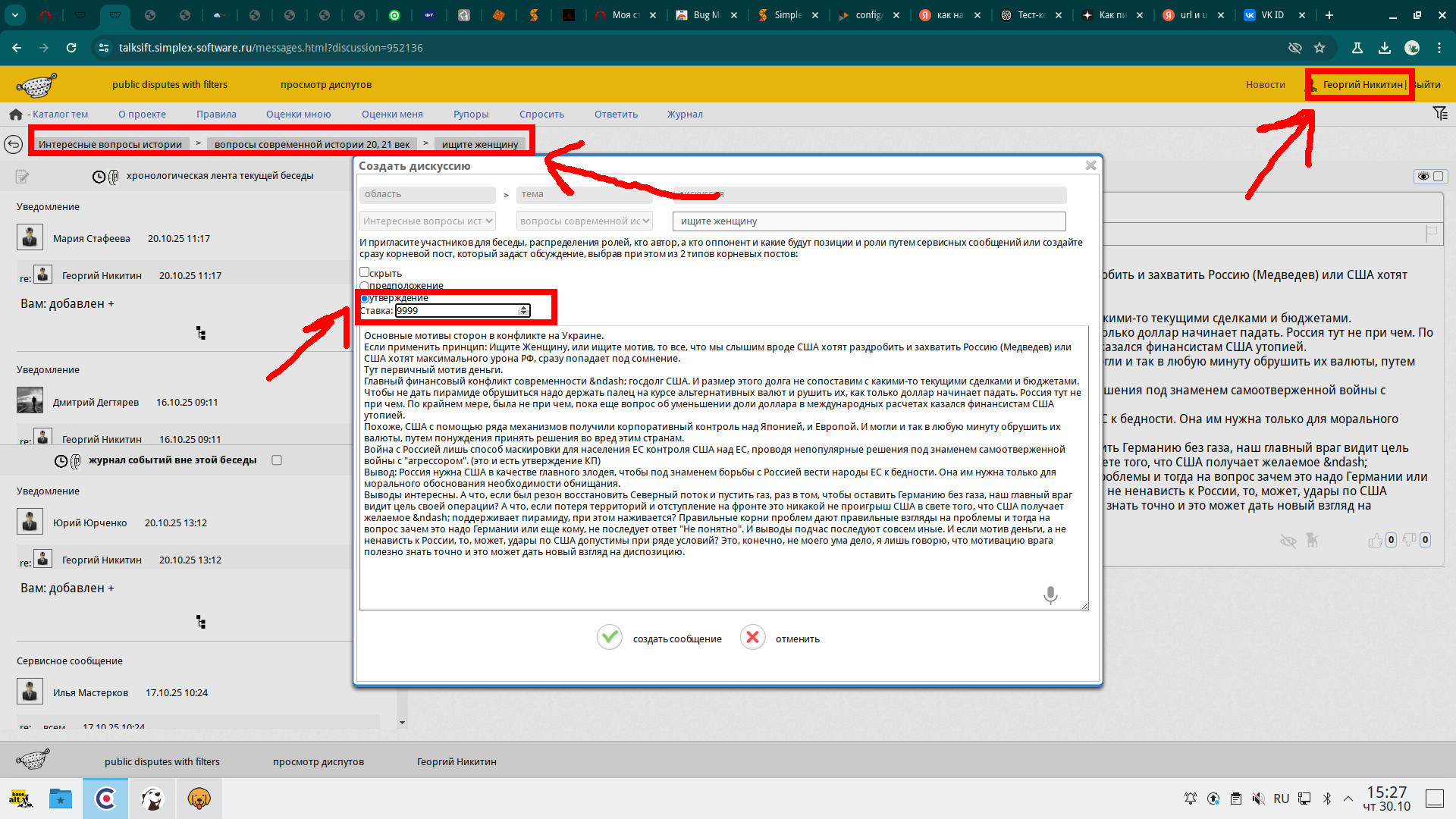Click the green check create message icon

(x=609, y=638)
